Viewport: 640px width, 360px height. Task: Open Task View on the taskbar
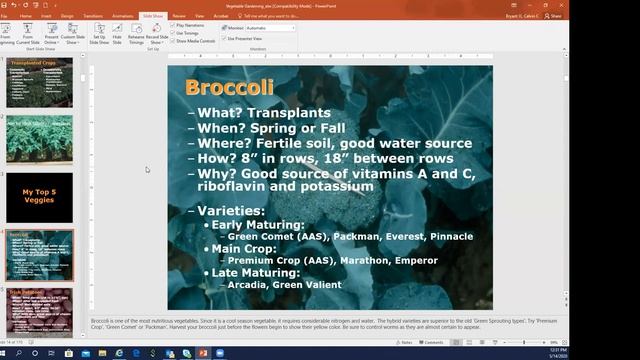[x=51, y=353]
